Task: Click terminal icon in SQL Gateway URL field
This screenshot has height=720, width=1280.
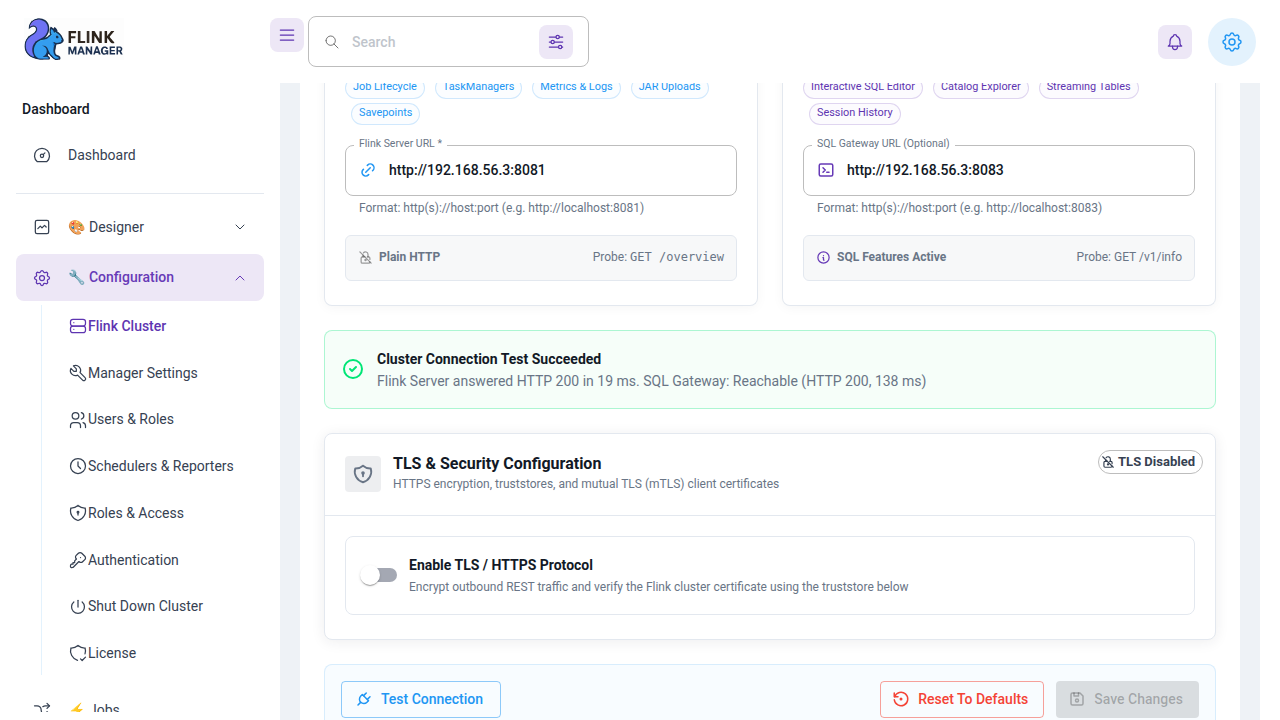Action: pos(826,170)
